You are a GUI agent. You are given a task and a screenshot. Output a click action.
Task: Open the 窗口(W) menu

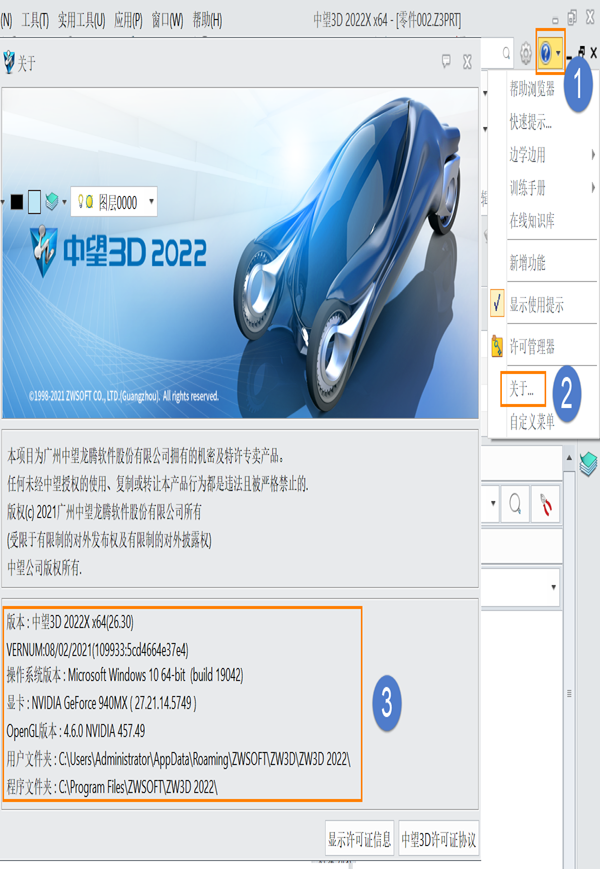pos(167,21)
